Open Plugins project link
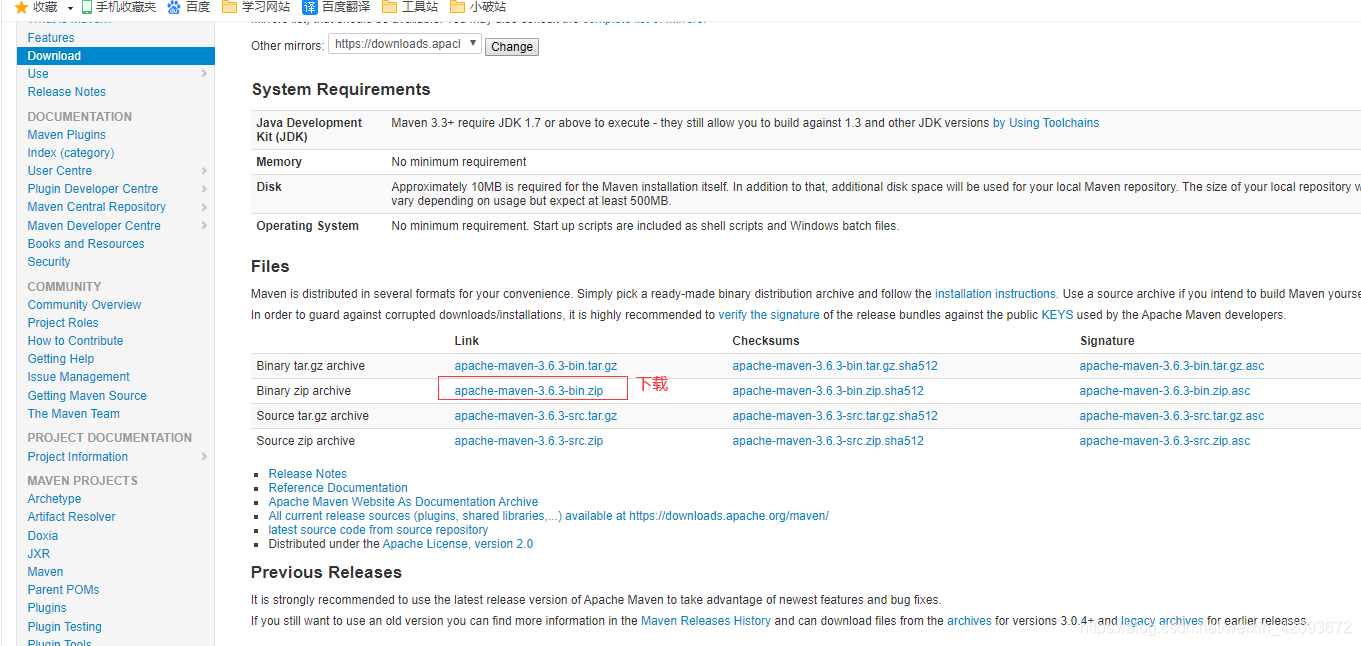The image size is (1361, 646). 47,608
